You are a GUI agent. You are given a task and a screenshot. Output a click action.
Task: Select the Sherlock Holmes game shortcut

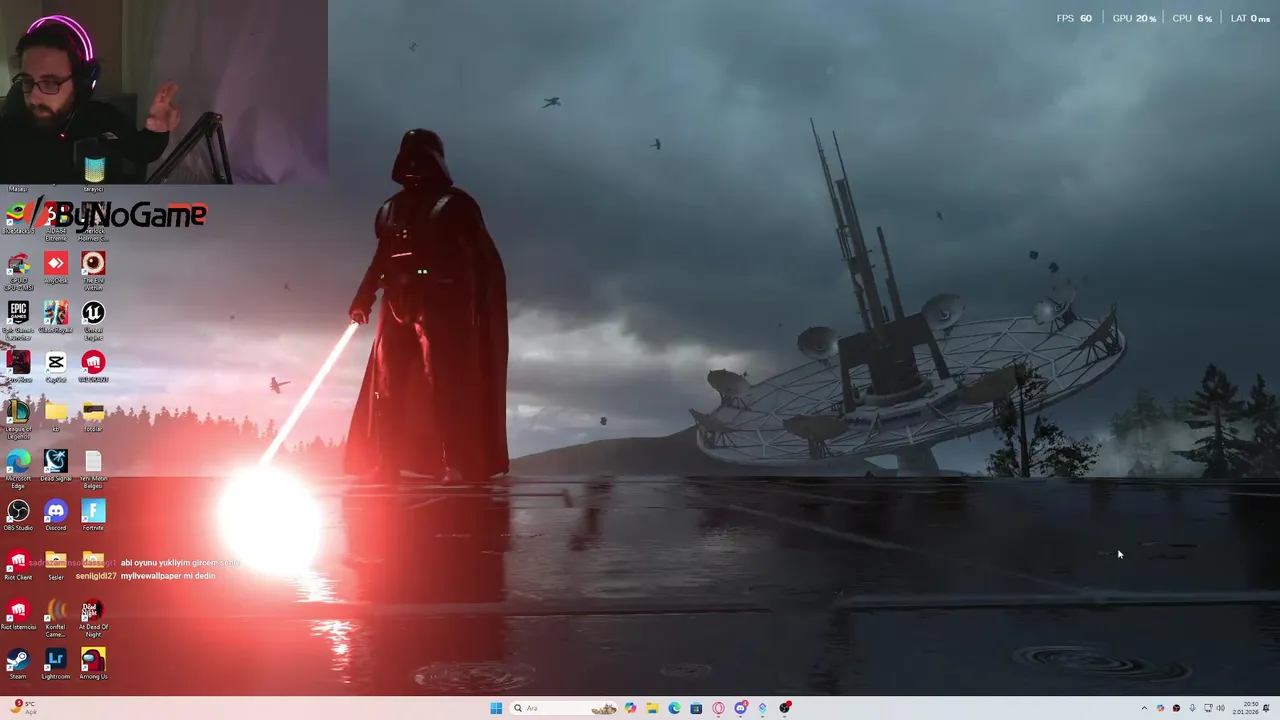tap(93, 221)
